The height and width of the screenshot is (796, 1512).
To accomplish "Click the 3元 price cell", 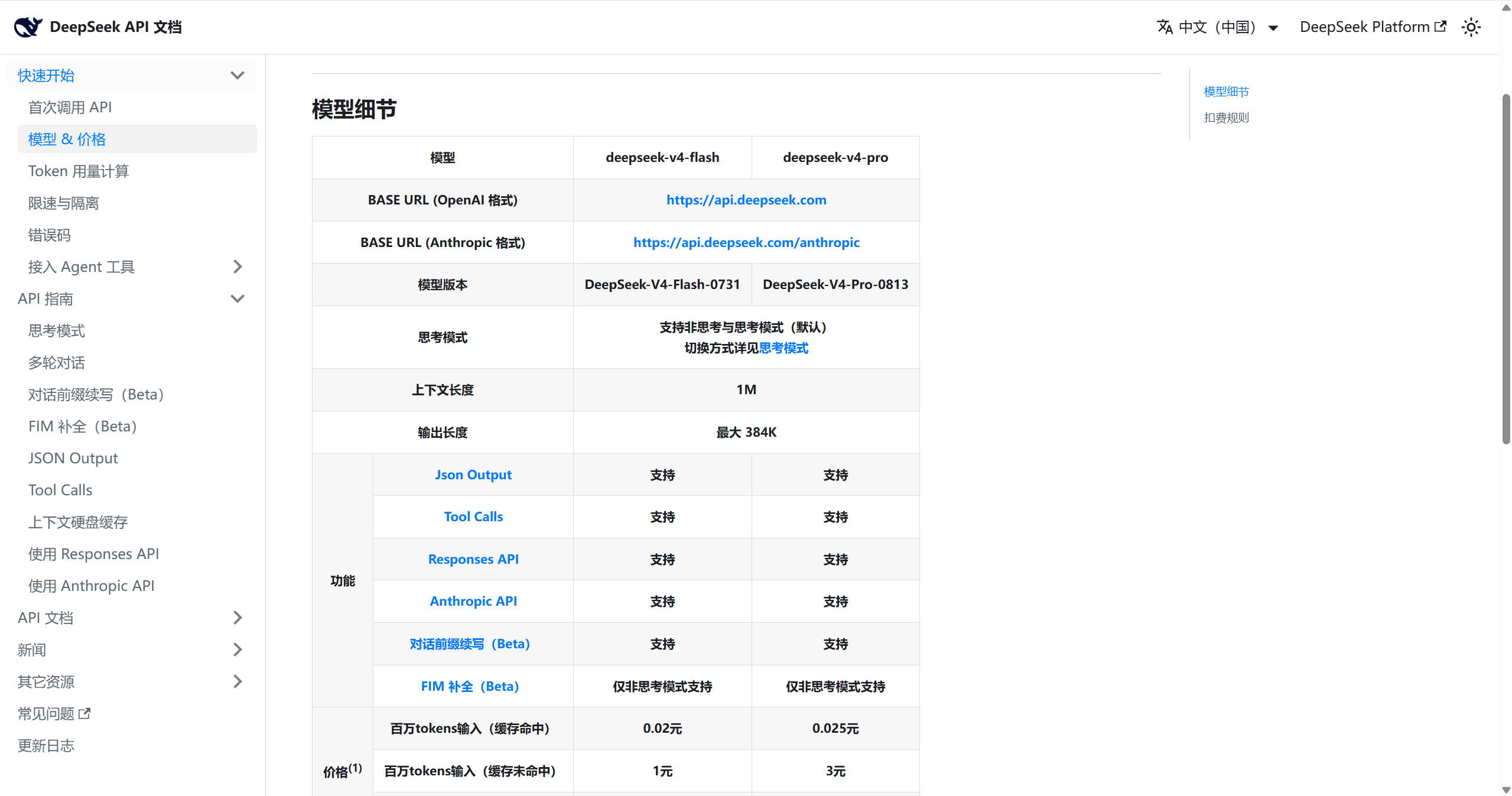I will pos(835,771).
